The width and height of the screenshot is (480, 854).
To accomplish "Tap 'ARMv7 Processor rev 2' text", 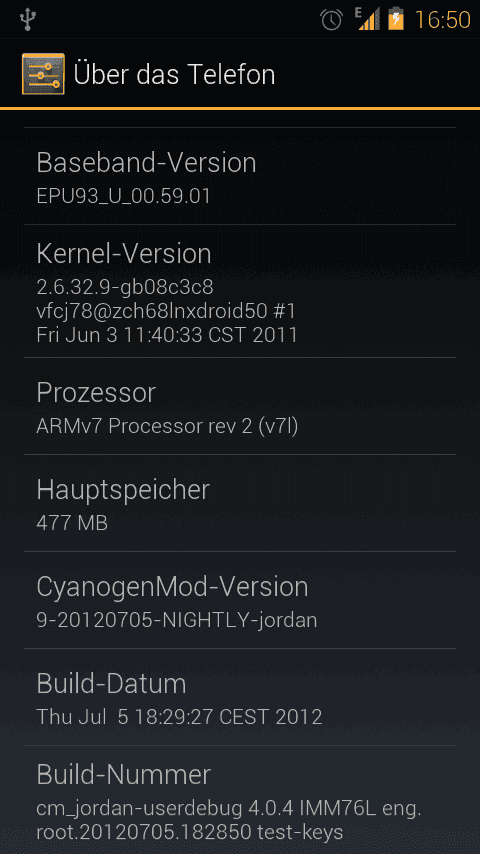I will click(145, 426).
